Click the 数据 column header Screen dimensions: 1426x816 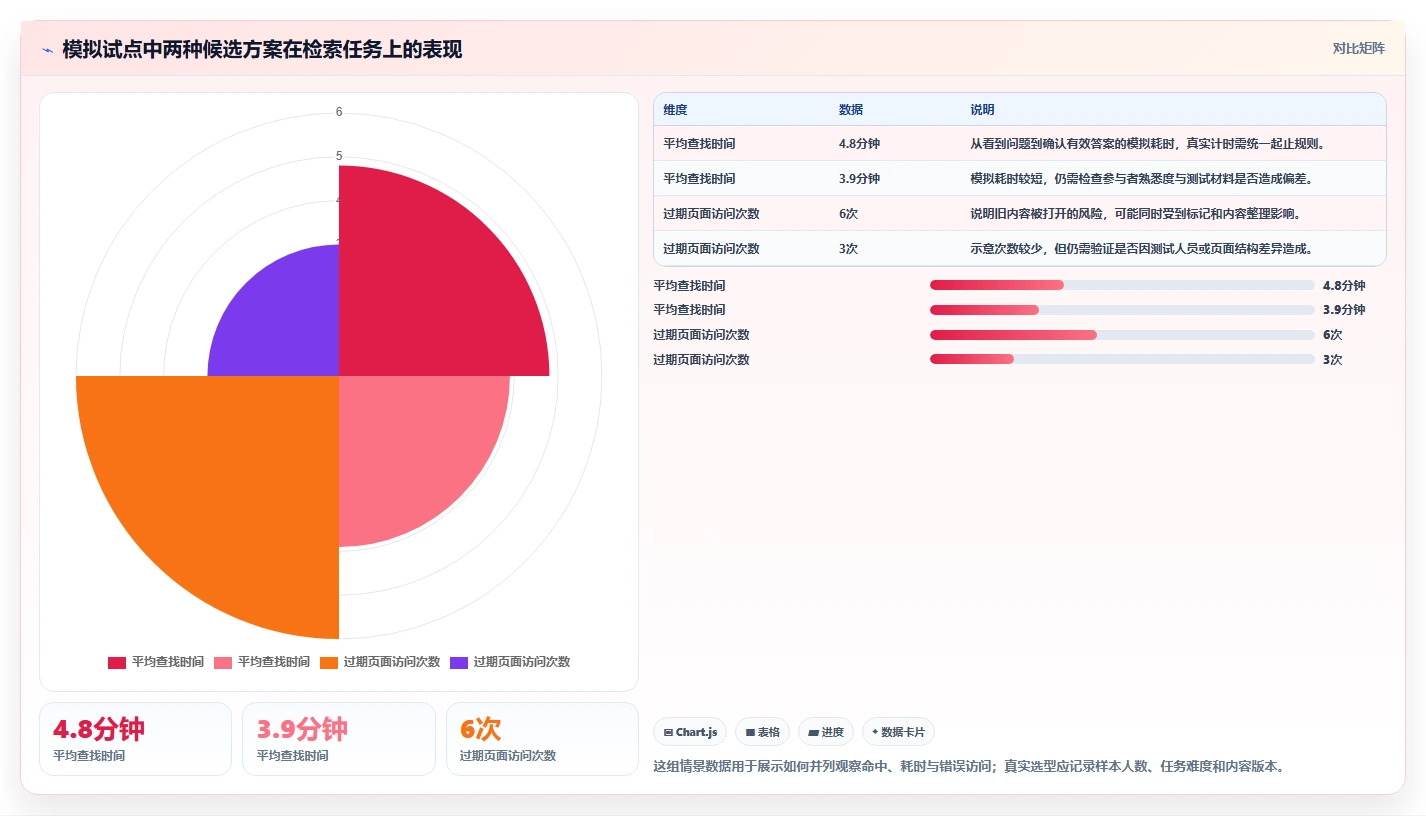click(x=851, y=110)
